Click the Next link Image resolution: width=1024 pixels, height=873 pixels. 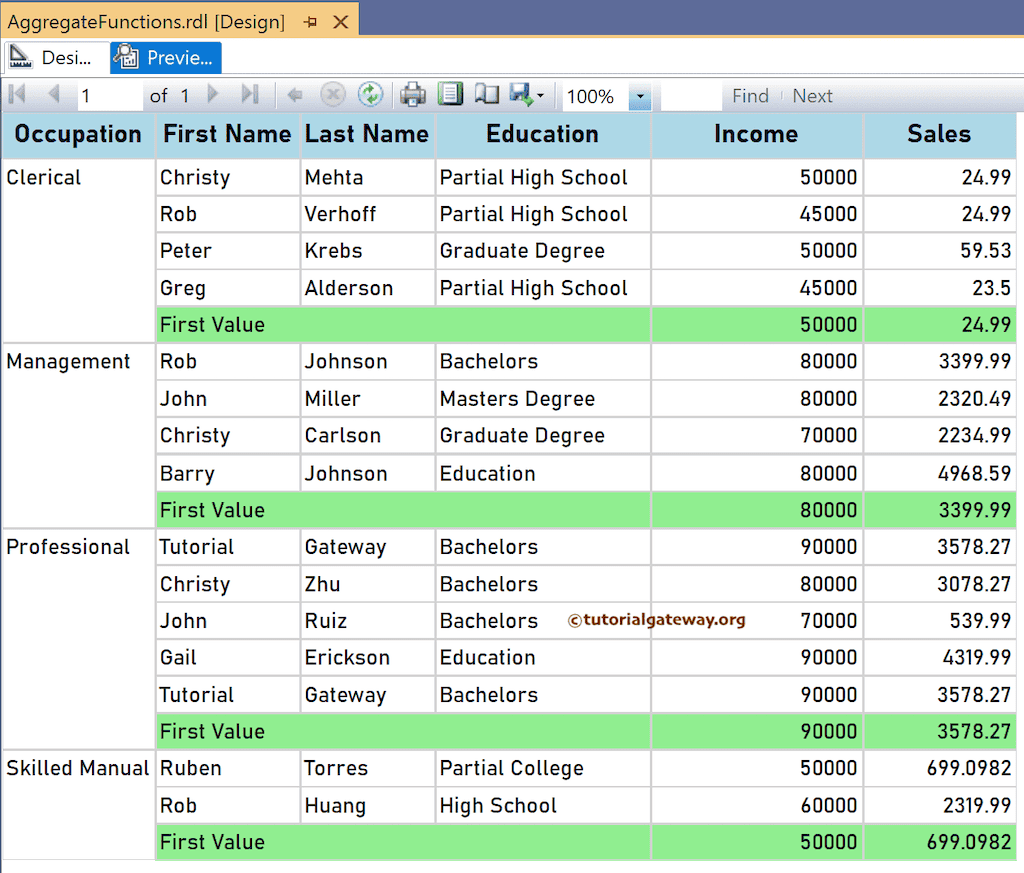[812, 95]
